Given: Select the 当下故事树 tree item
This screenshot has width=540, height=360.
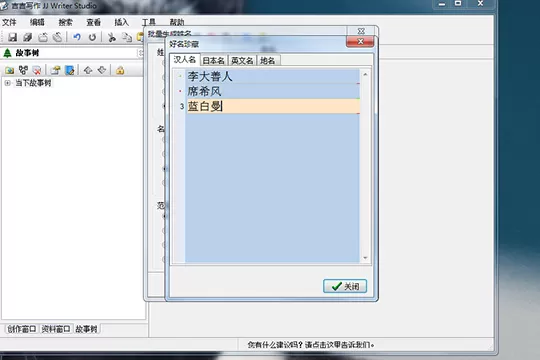Looking at the screenshot, I should 33,83.
